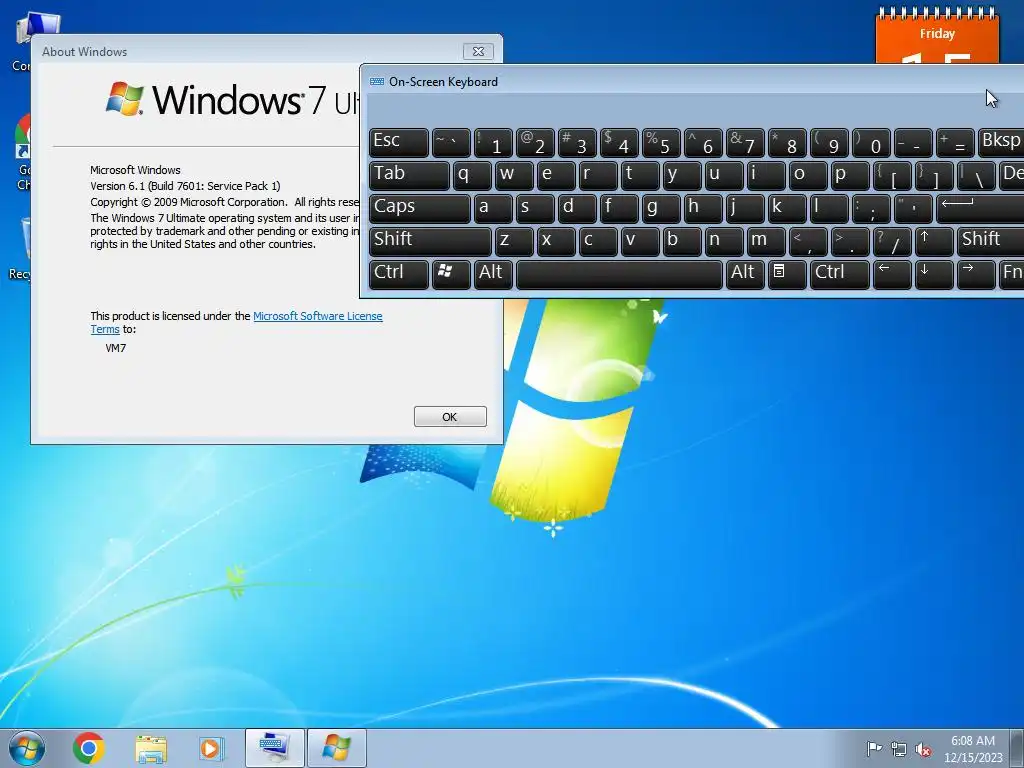
Task: Click the Windows logo key on keyboard
Action: (451, 274)
